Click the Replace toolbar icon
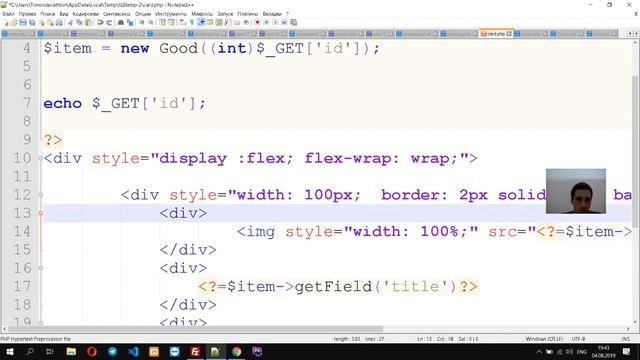The image size is (640, 360). coord(130,23)
